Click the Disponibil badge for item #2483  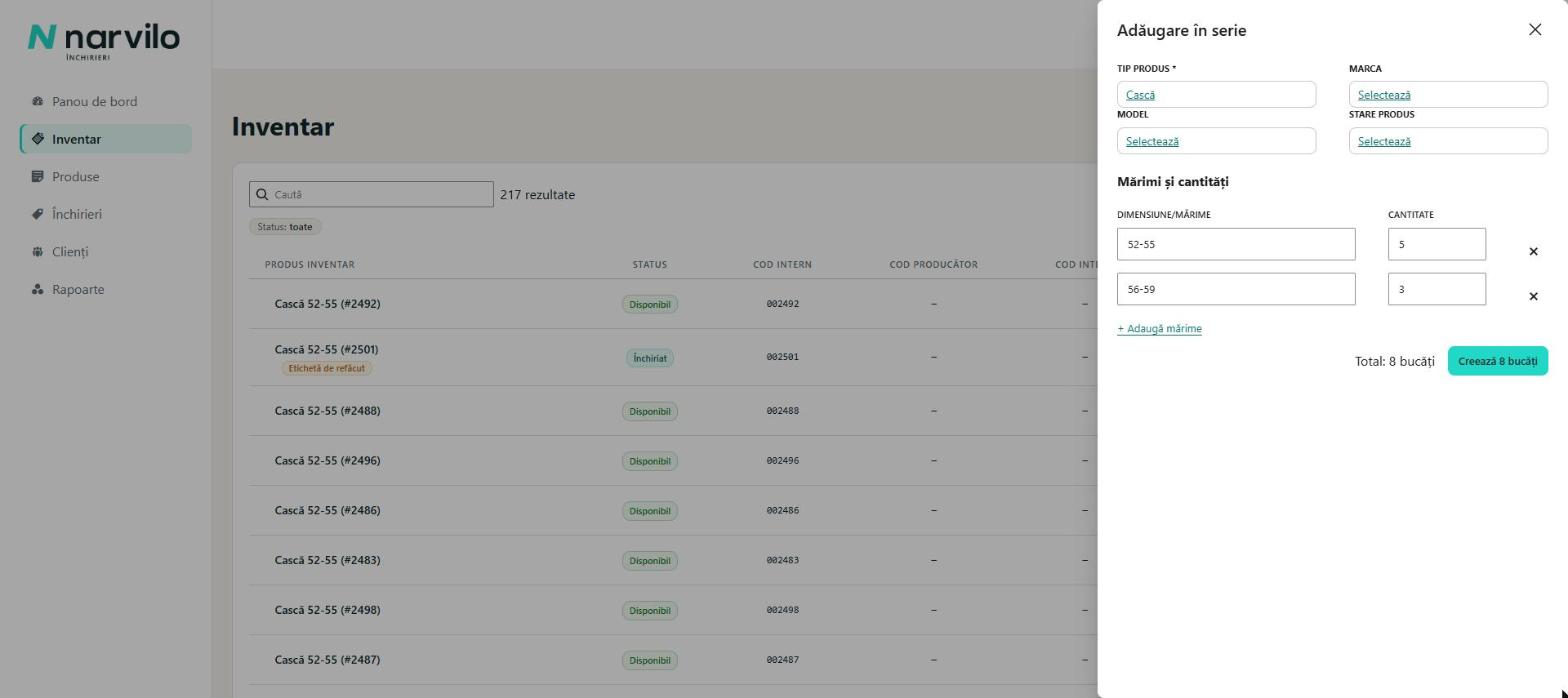coord(650,561)
